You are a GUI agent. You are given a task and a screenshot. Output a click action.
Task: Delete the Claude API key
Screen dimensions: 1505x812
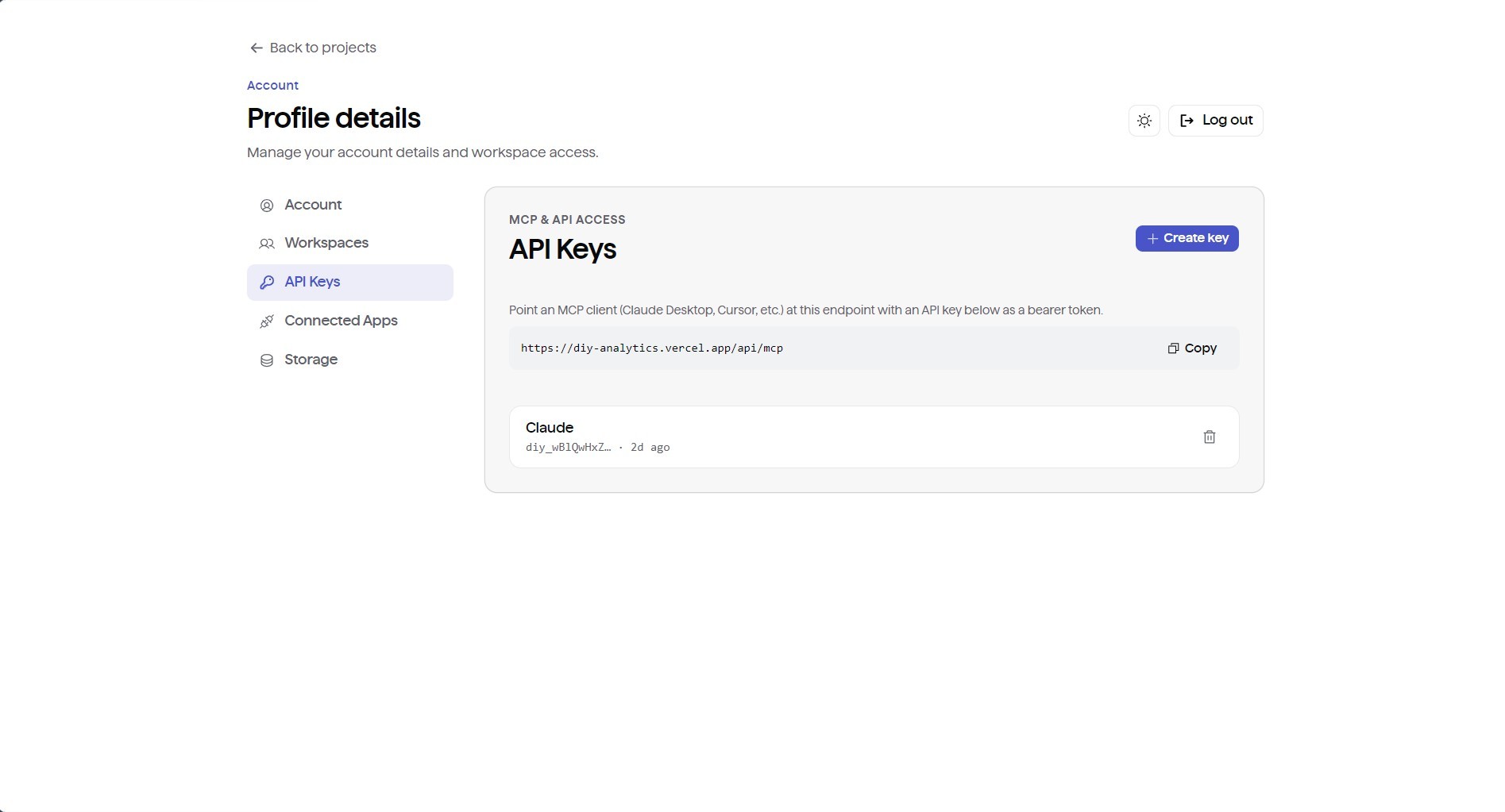1209,437
